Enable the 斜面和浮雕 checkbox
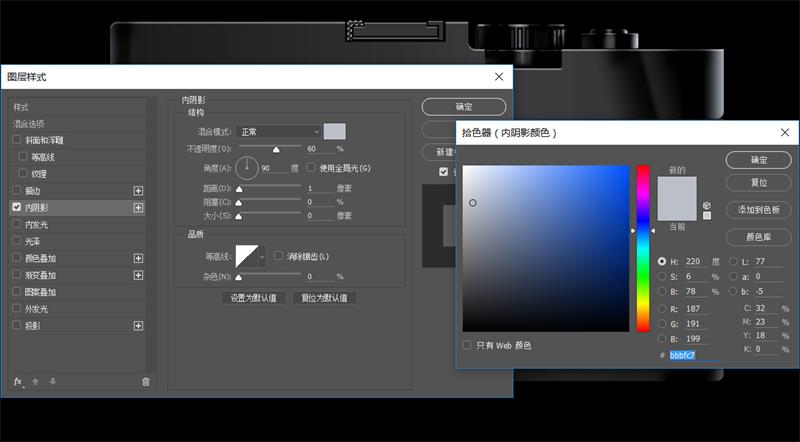Screen dimensions: 800x442 click(16, 140)
